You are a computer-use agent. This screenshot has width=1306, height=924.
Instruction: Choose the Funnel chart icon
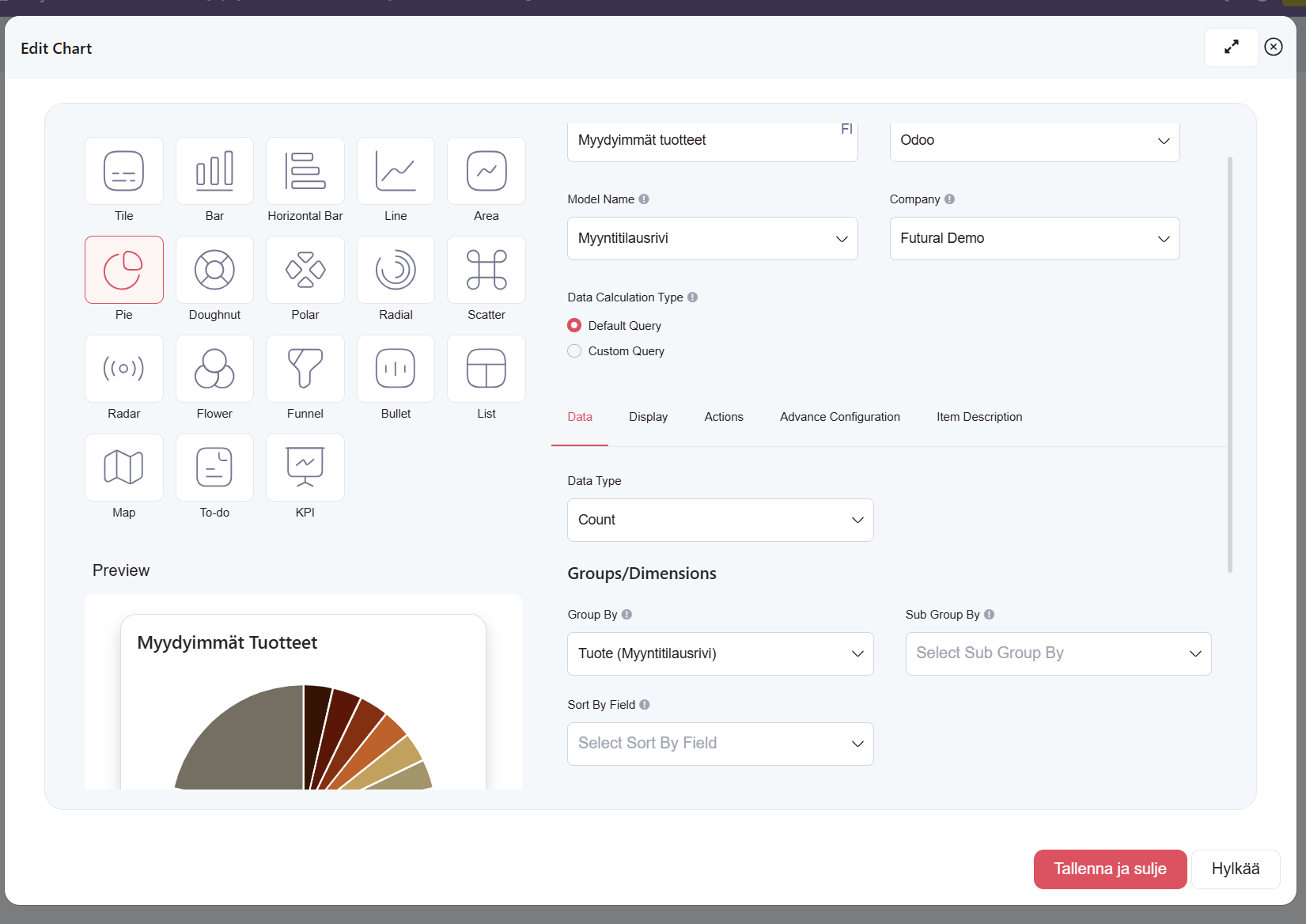pos(305,369)
